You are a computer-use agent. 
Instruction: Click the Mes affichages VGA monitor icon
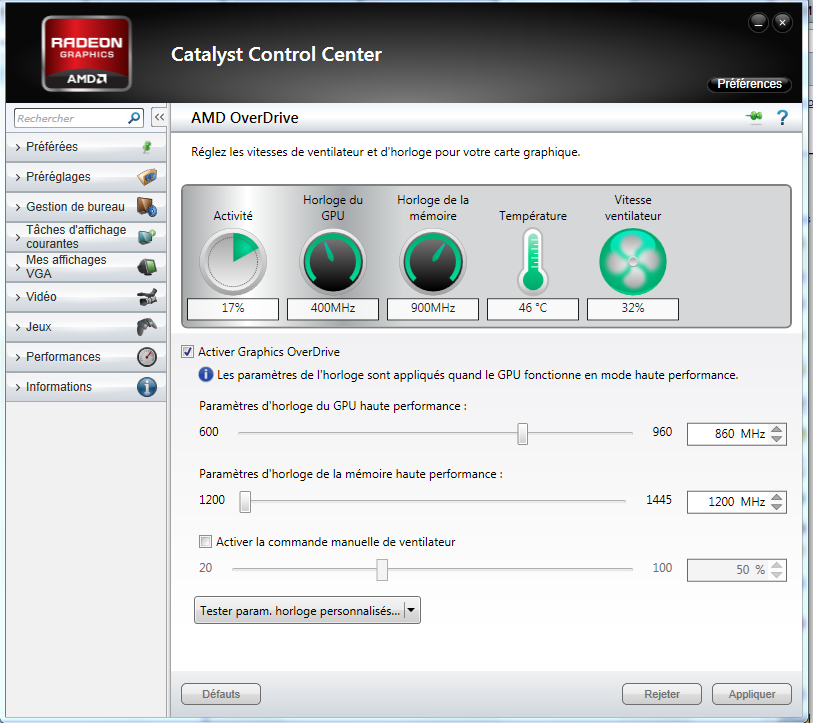(147, 267)
